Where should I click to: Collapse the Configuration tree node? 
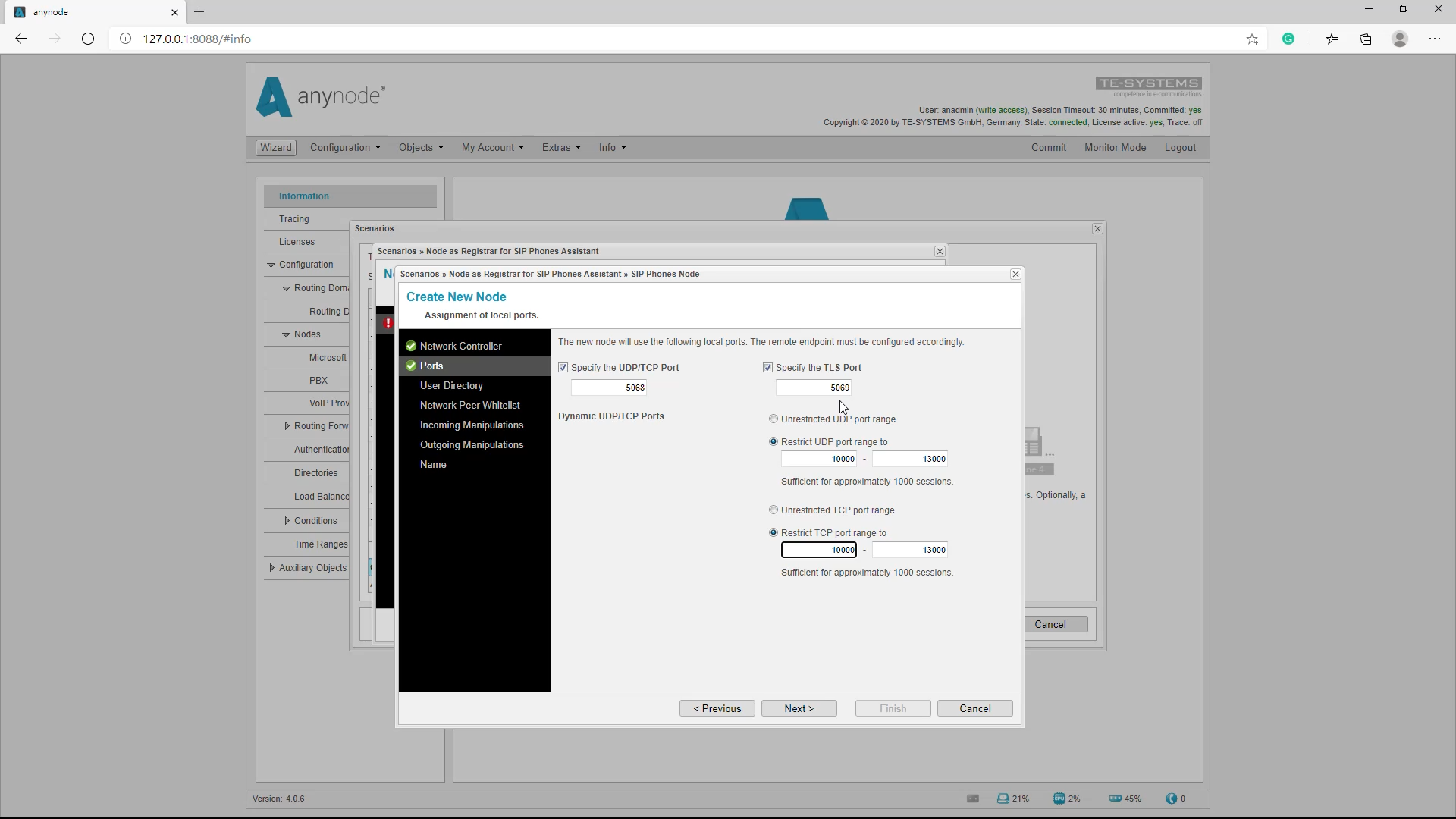(271, 265)
